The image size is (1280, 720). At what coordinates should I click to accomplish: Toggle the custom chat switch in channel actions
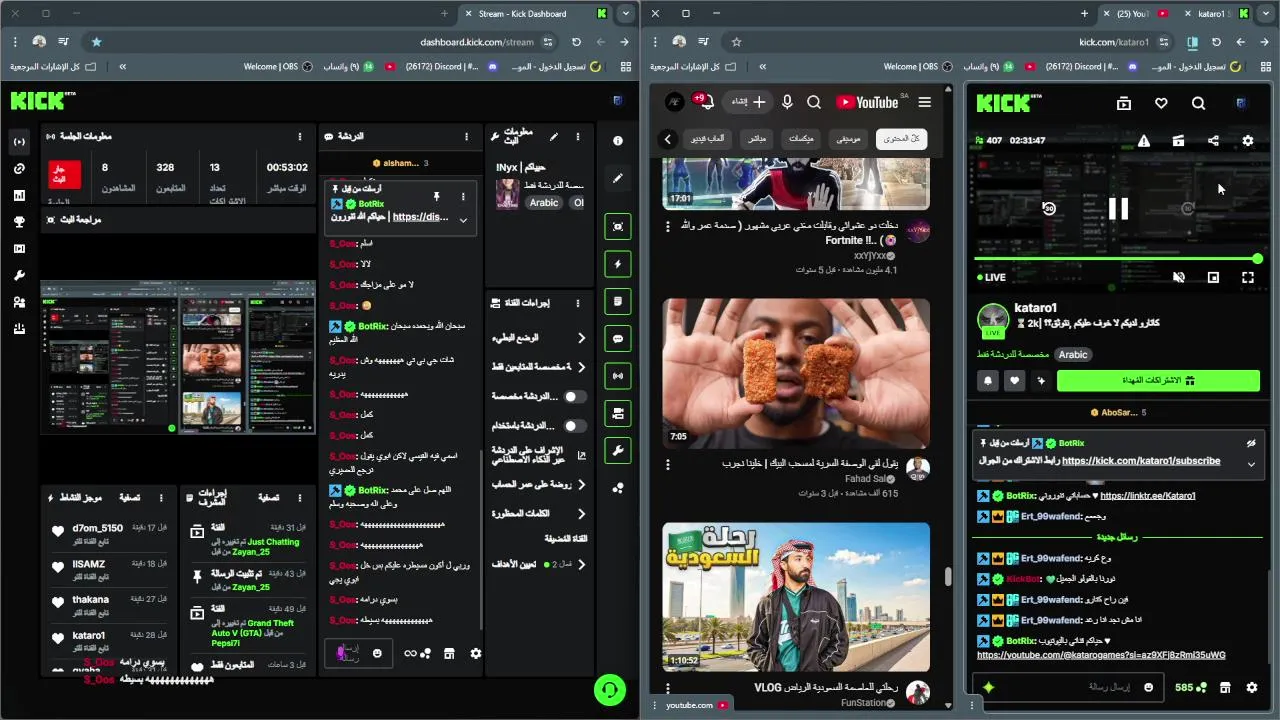pyautogui.click(x=574, y=397)
